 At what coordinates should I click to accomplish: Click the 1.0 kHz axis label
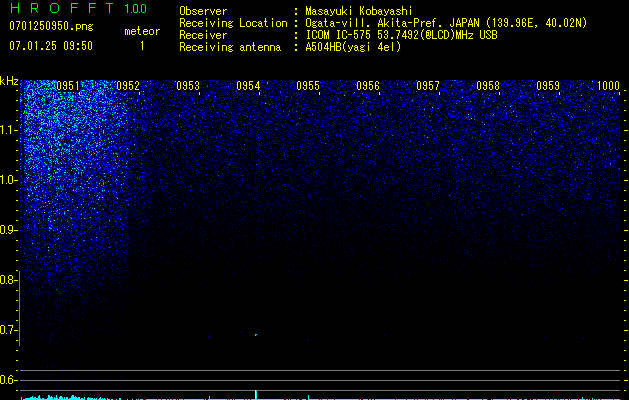[x=8, y=180]
